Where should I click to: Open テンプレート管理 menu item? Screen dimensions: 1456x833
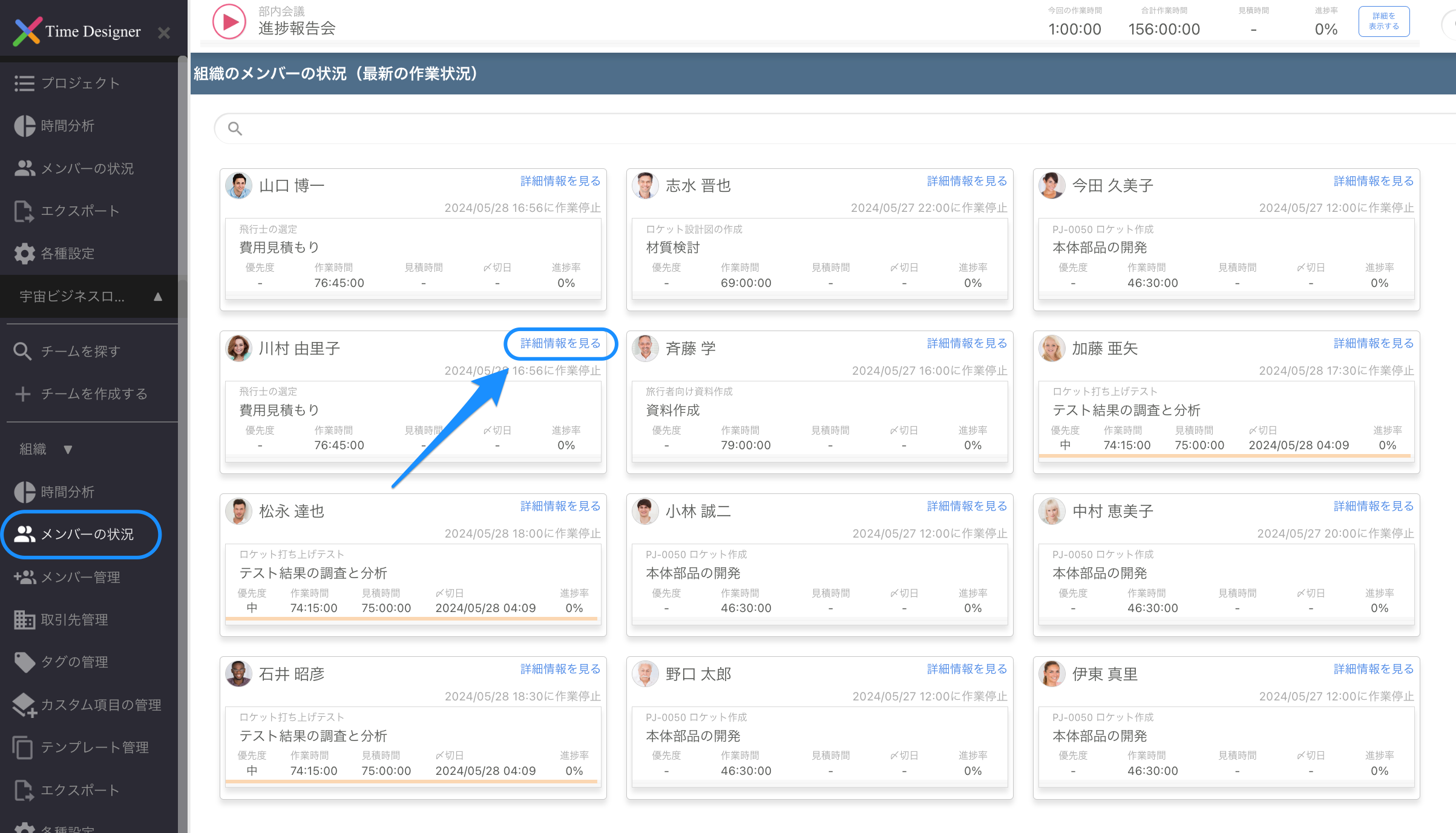click(x=94, y=748)
